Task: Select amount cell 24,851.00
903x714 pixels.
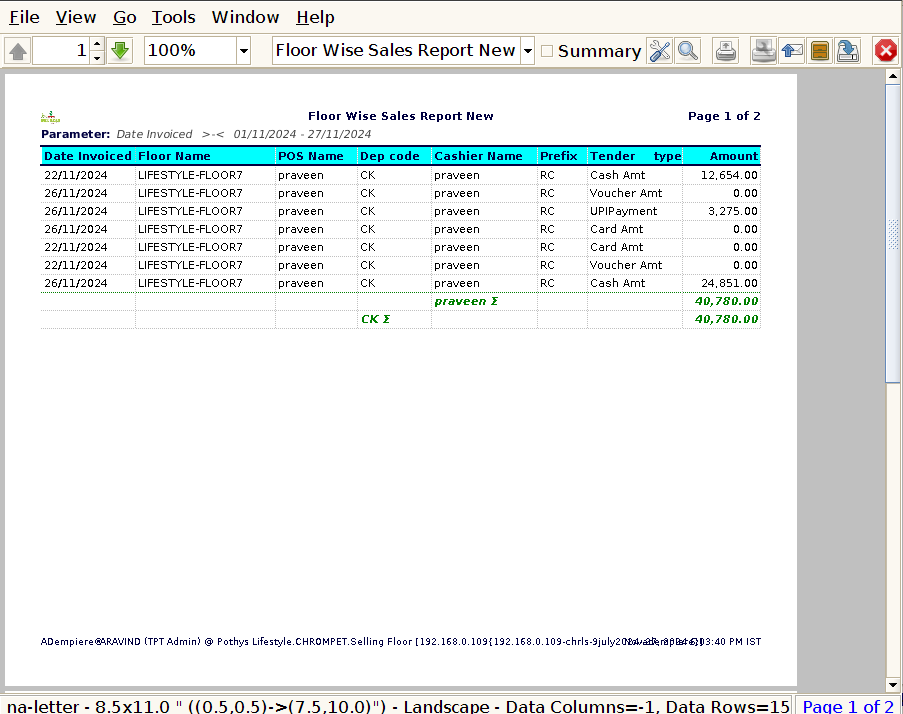Action: (729, 283)
